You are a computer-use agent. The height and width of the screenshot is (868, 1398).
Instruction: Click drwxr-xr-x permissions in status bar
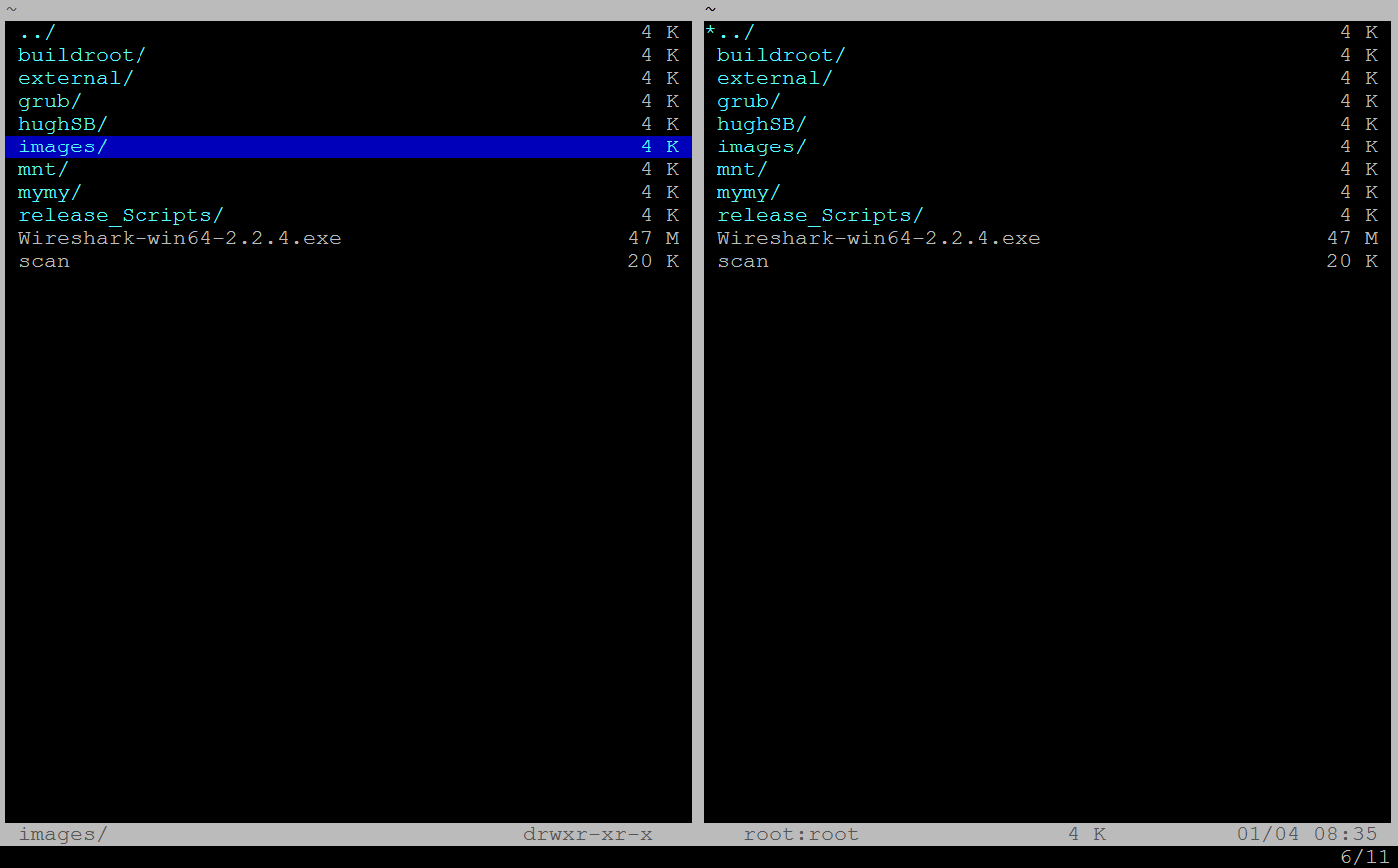[588, 834]
